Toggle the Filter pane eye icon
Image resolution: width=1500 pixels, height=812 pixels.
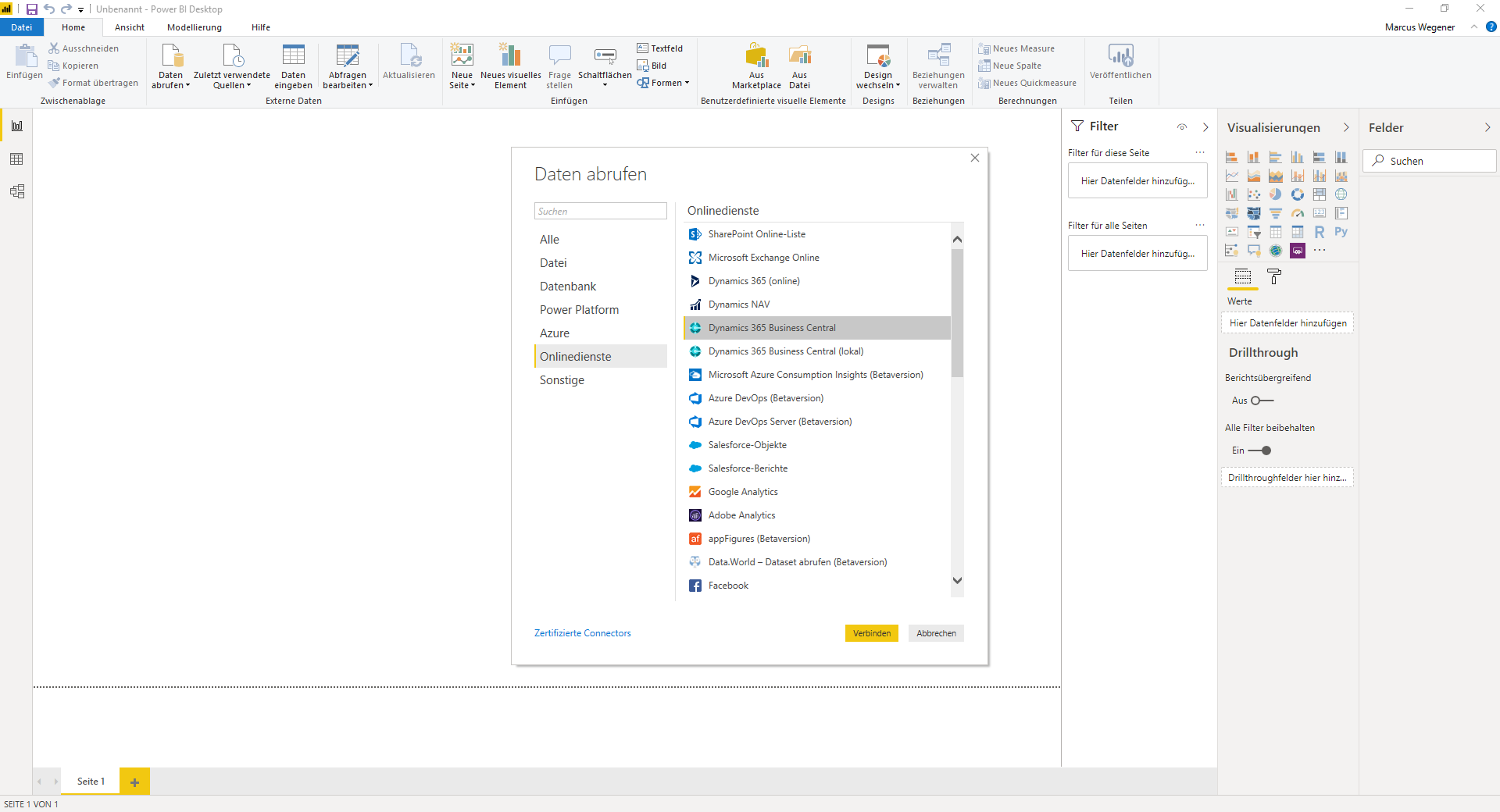coord(1182,127)
